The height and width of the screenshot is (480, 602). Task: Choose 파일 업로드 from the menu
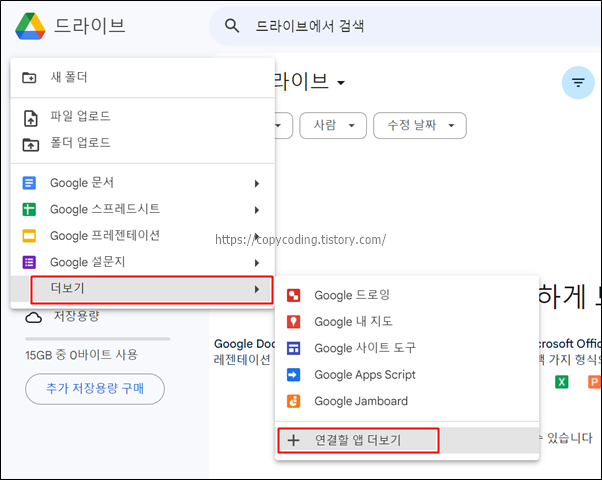click(x=142, y=116)
